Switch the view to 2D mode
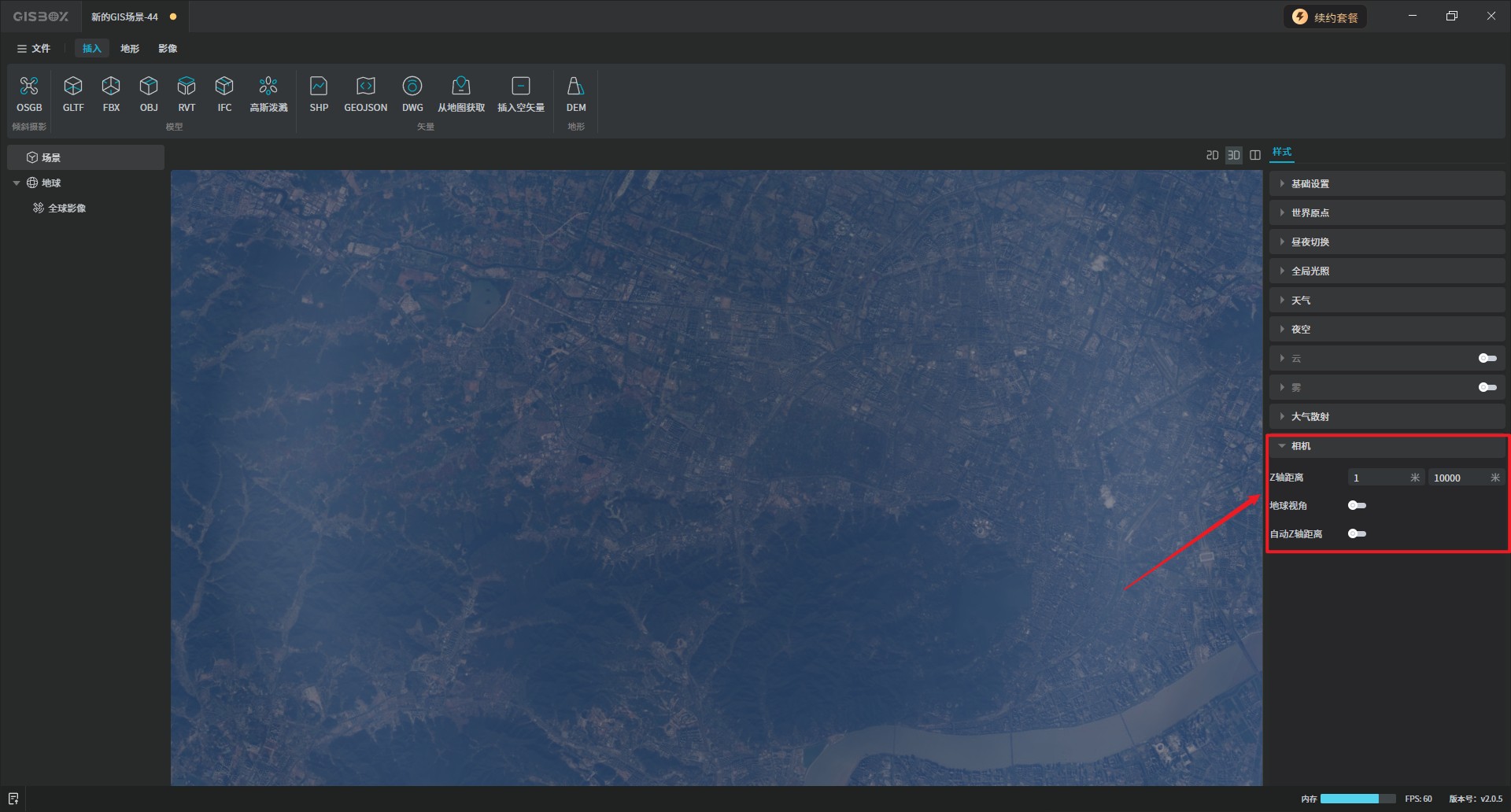1511x812 pixels. click(x=1212, y=155)
